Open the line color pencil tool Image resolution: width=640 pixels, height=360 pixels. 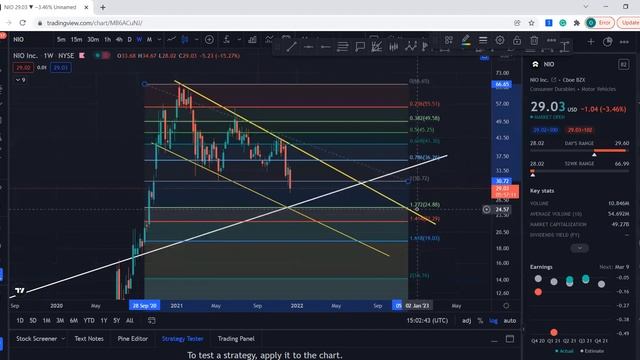(466, 40)
